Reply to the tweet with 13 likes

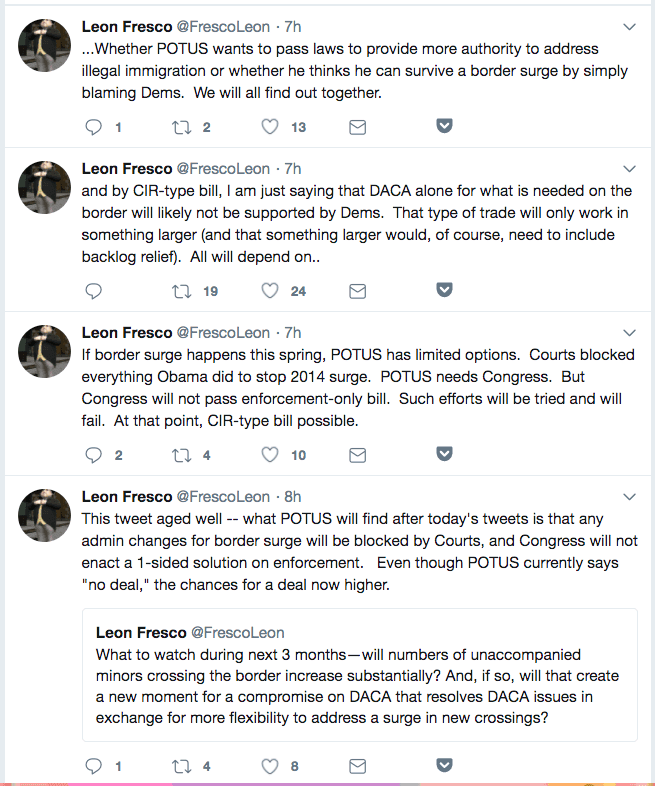coord(95,127)
